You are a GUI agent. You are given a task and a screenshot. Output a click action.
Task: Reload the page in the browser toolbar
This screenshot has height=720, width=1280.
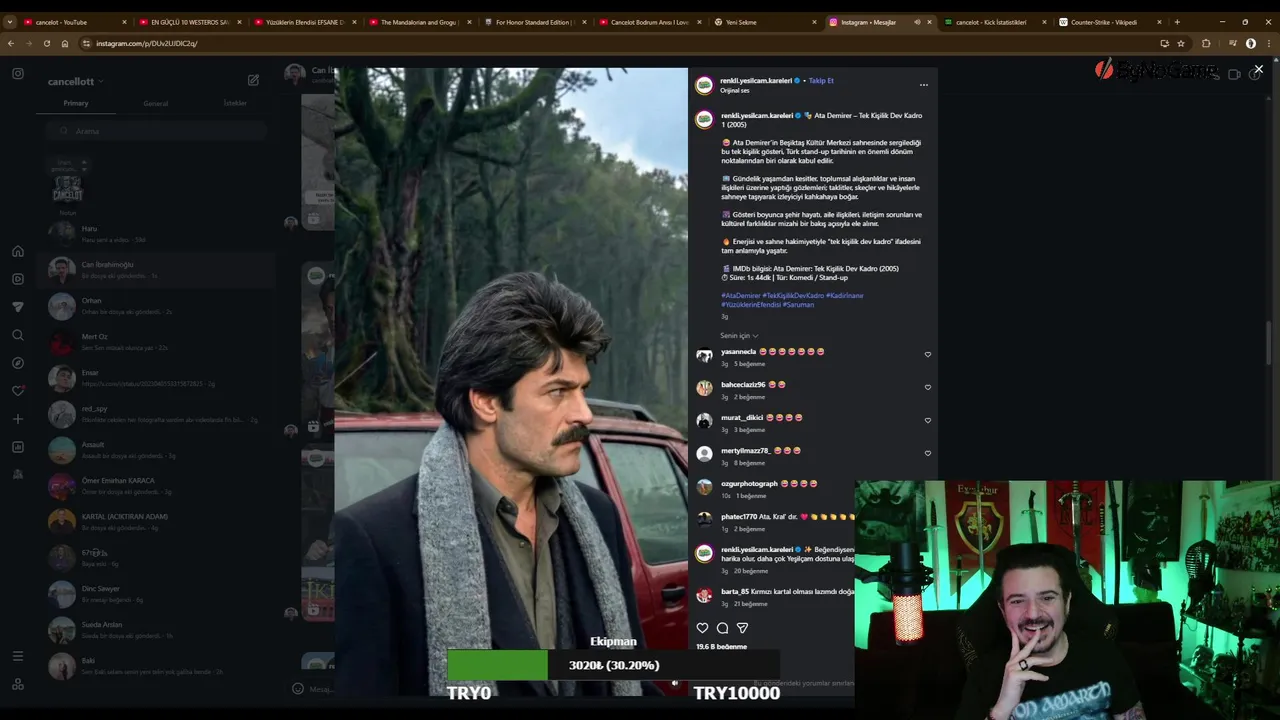click(x=47, y=43)
